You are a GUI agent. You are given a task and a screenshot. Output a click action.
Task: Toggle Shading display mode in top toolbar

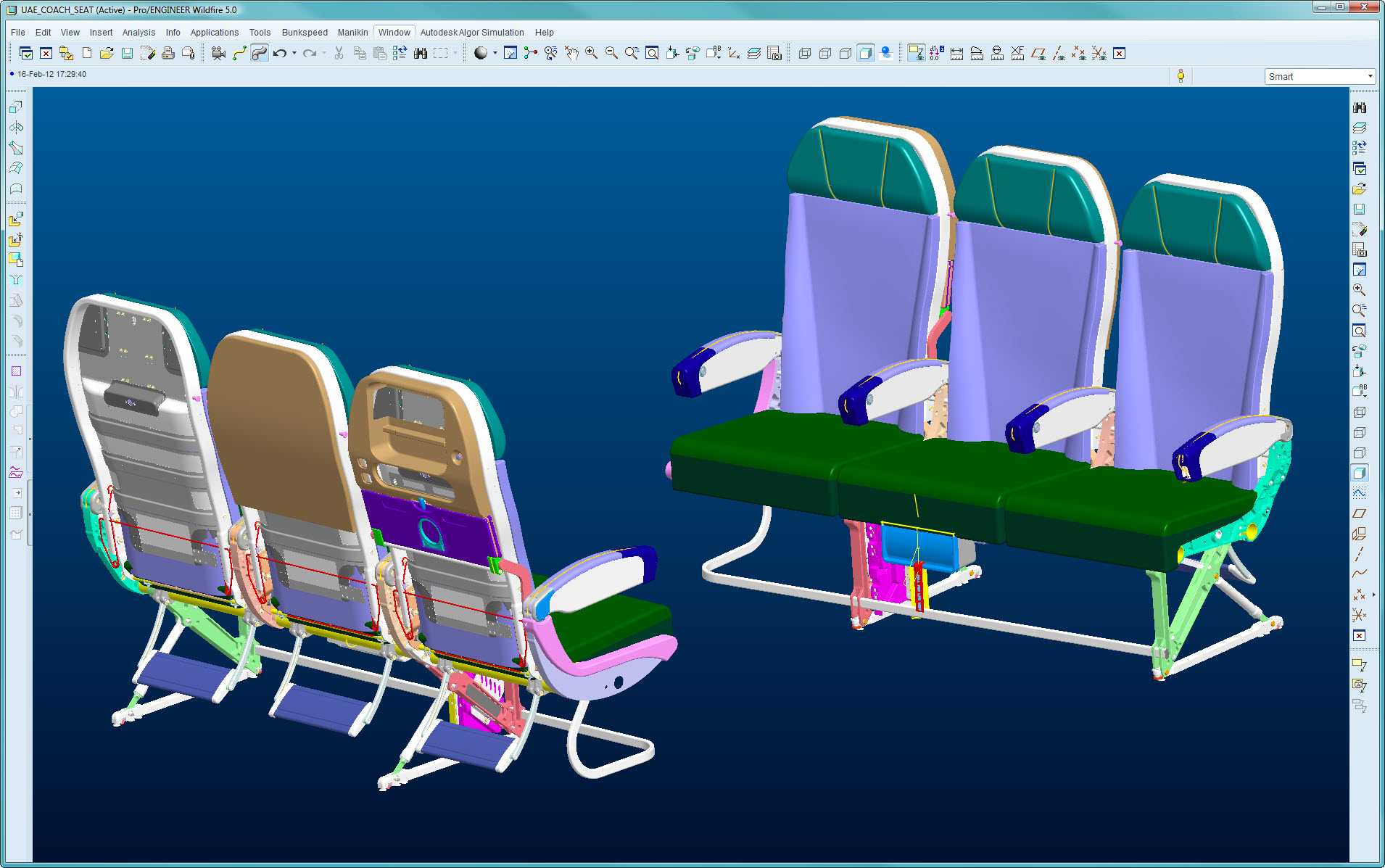(x=865, y=53)
